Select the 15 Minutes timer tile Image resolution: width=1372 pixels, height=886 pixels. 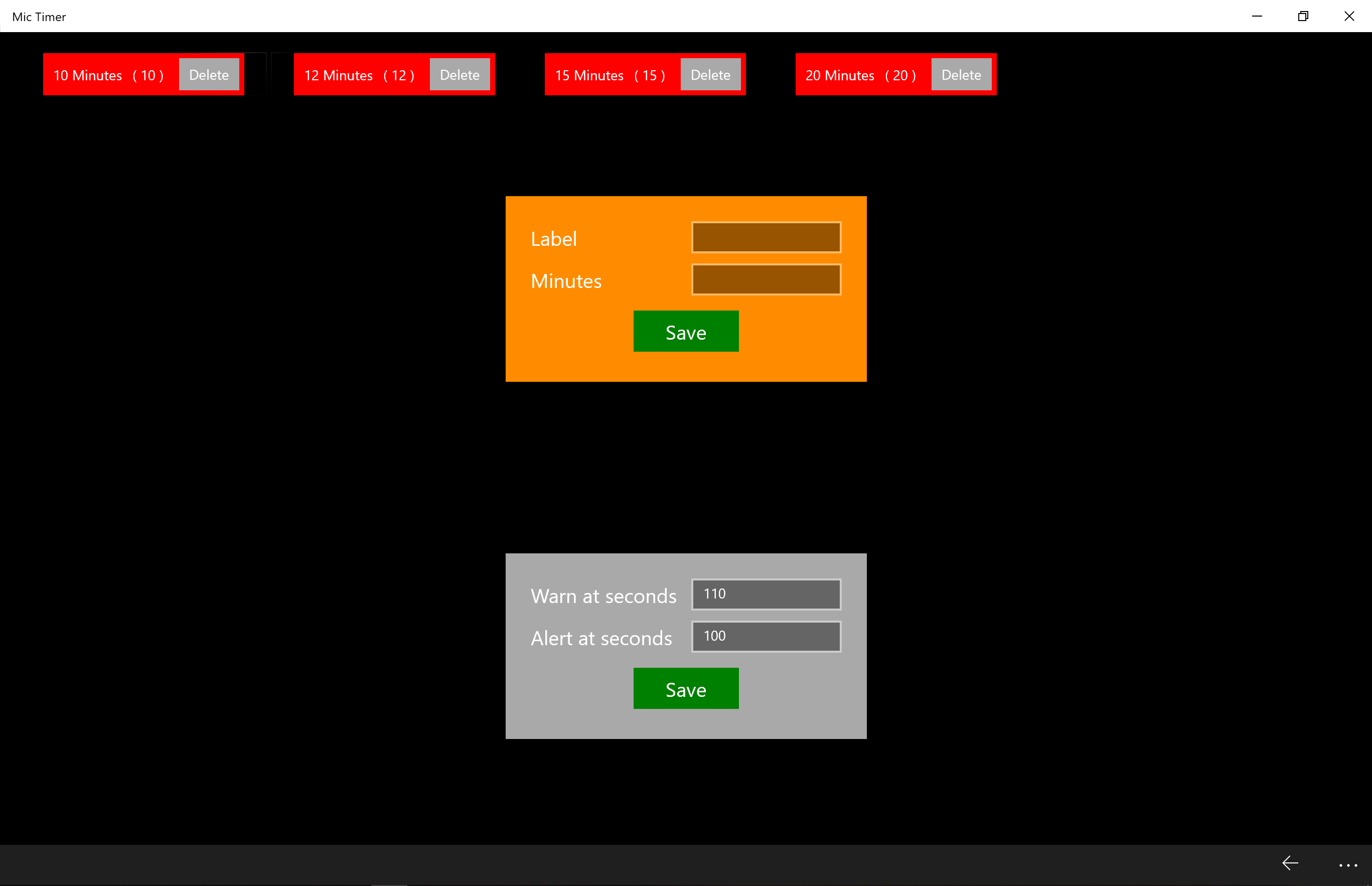point(610,75)
